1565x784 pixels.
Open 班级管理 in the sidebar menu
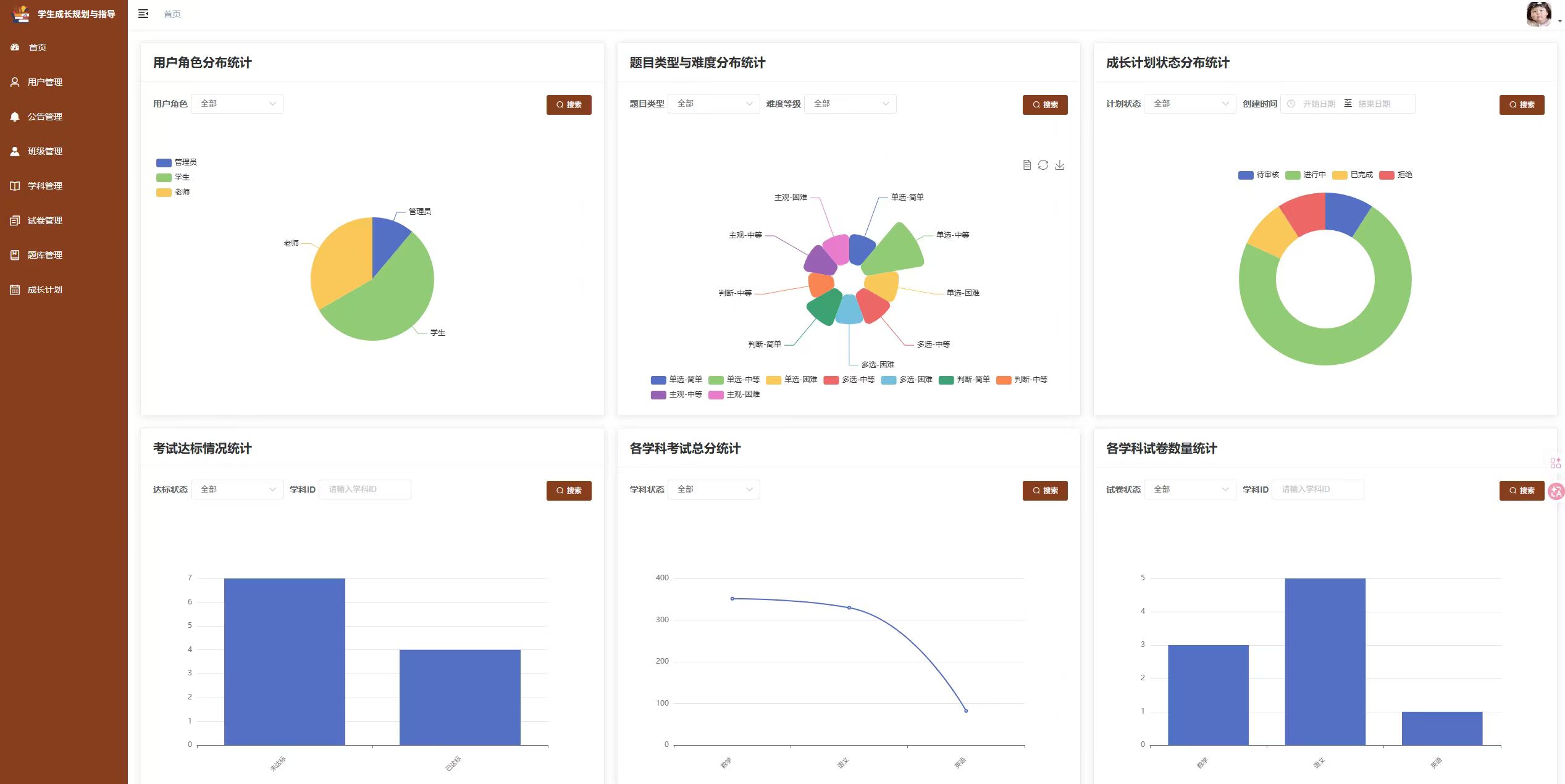(x=64, y=151)
